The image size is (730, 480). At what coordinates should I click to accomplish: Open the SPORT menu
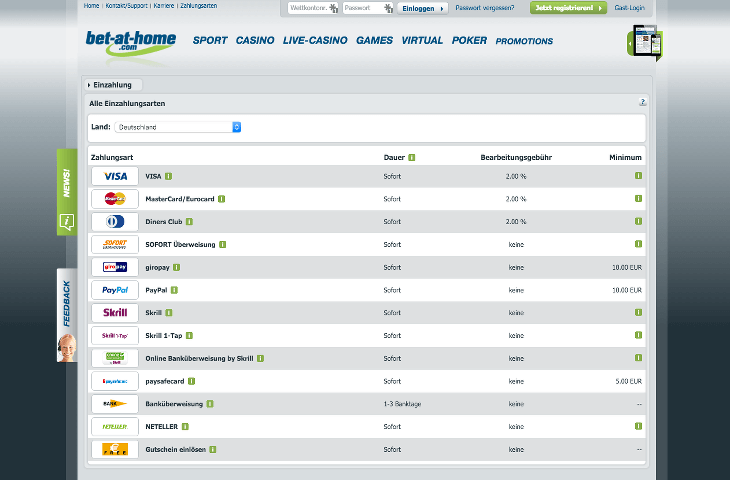point(210,41)
